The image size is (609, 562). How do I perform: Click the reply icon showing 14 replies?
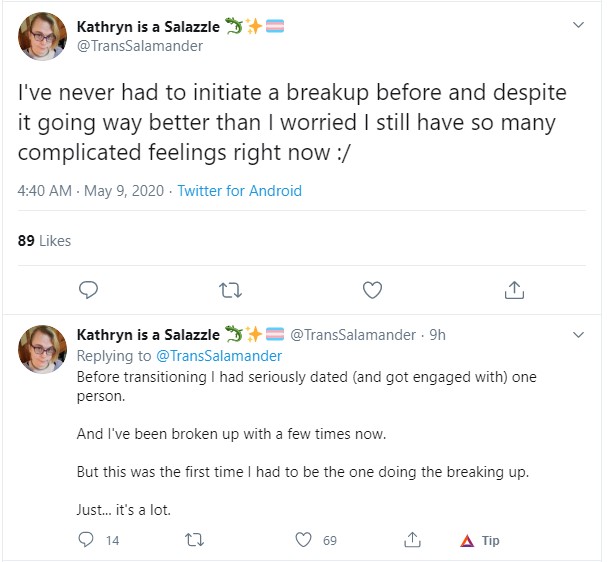86,539
